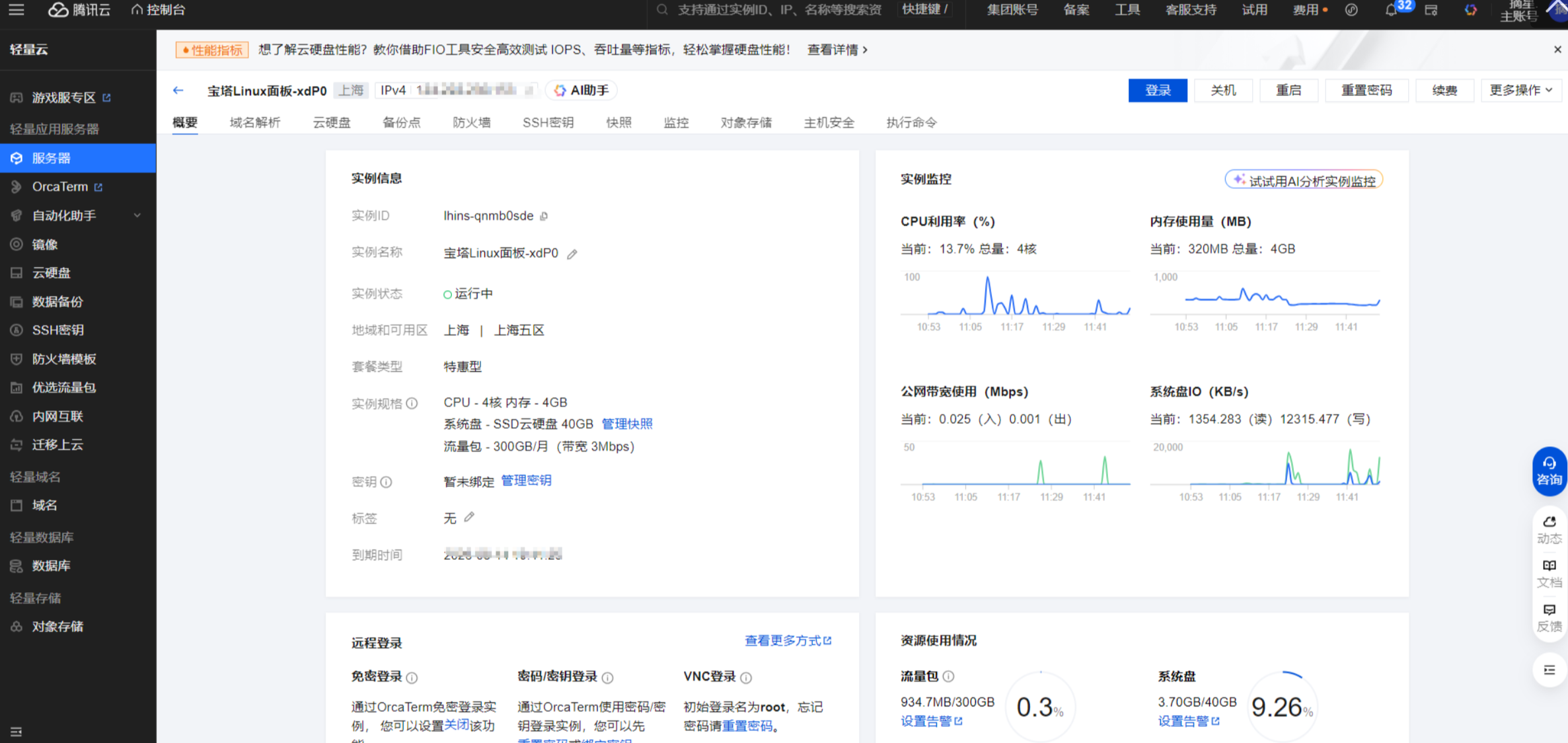The image size is (1568, 743).
Task: Open the 更多操作 dropdown
Action: [x=1520, y=91]
